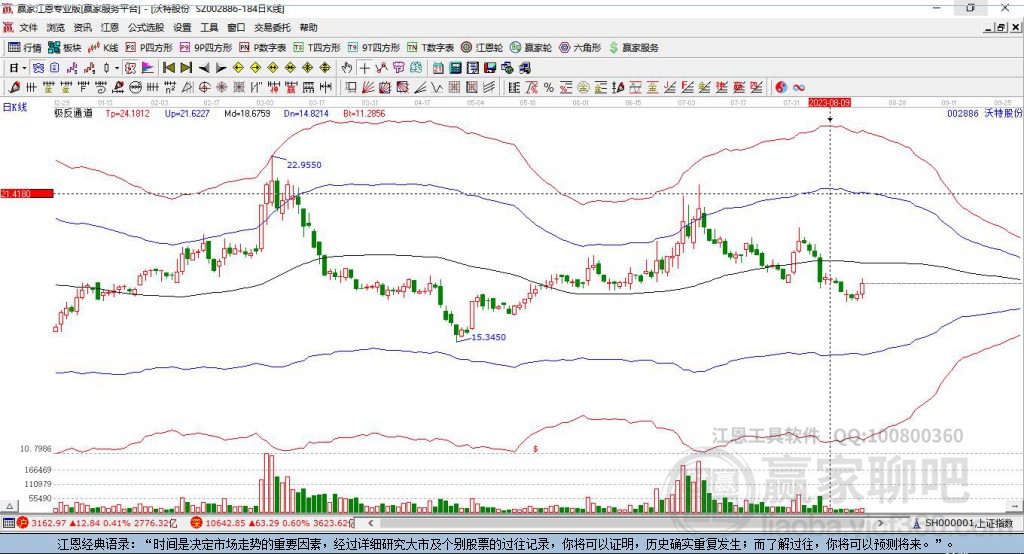Select the spiral drawing tool
This screenshot has height=554, width=1024.
pos(101,88)
